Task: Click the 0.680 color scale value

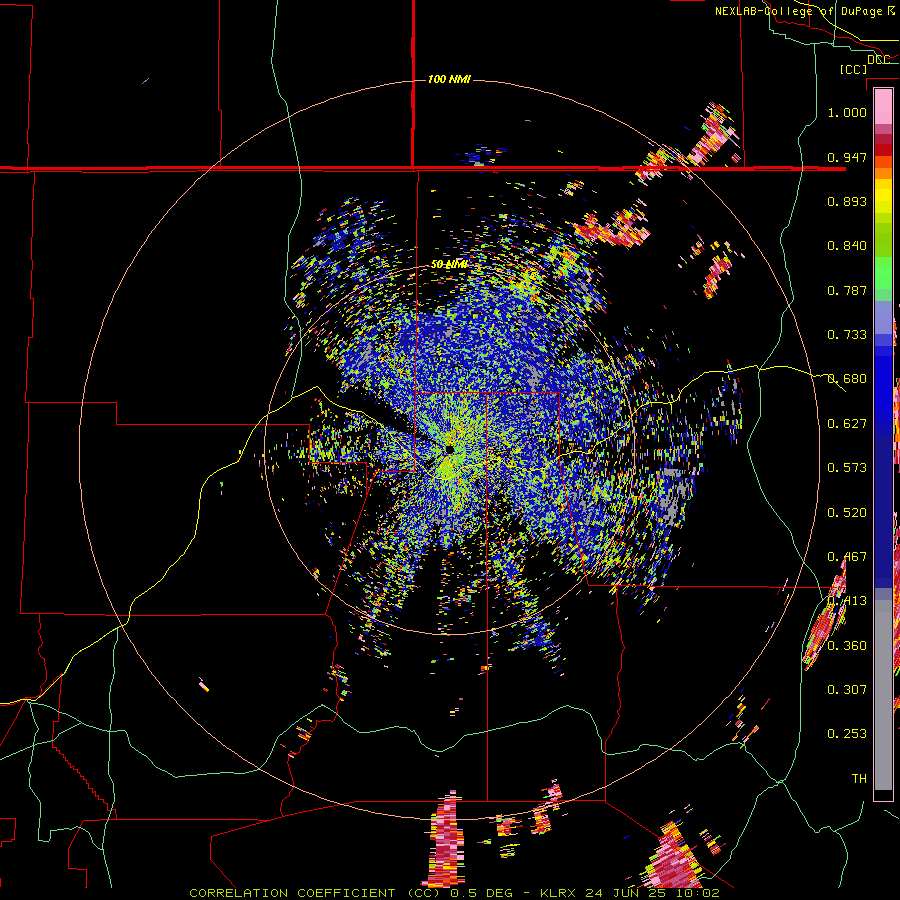Action: [847, 379]
